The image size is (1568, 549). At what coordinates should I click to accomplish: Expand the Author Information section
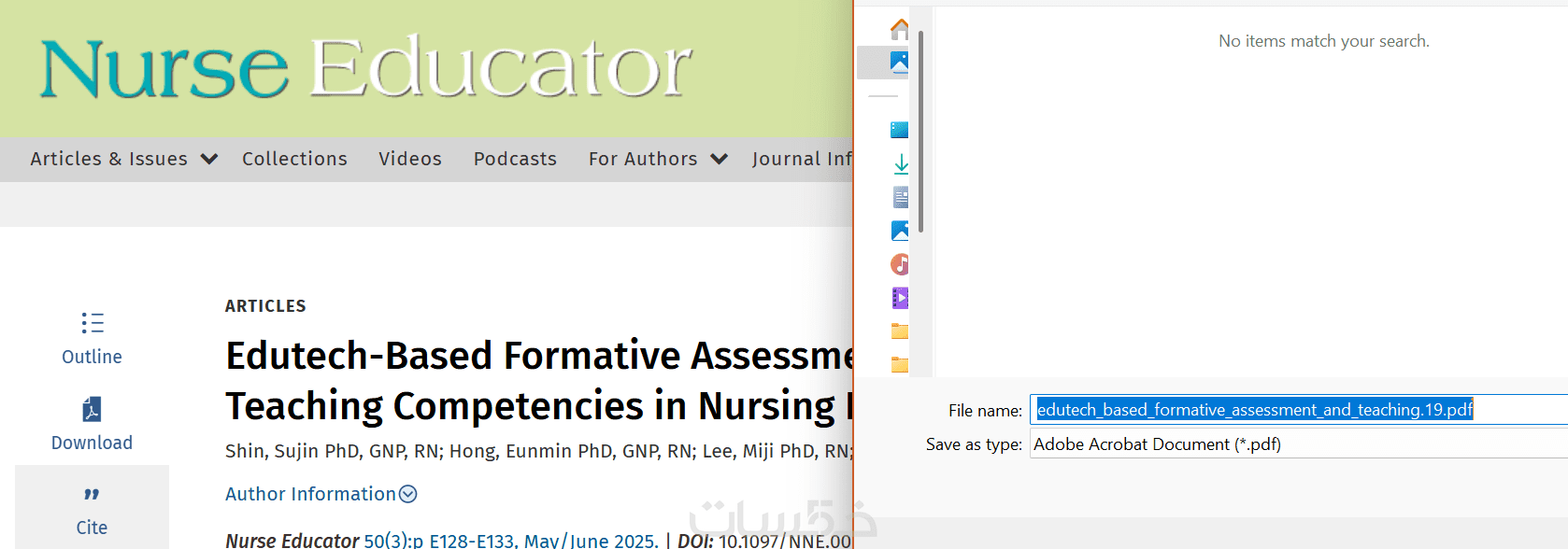[321, 494]
